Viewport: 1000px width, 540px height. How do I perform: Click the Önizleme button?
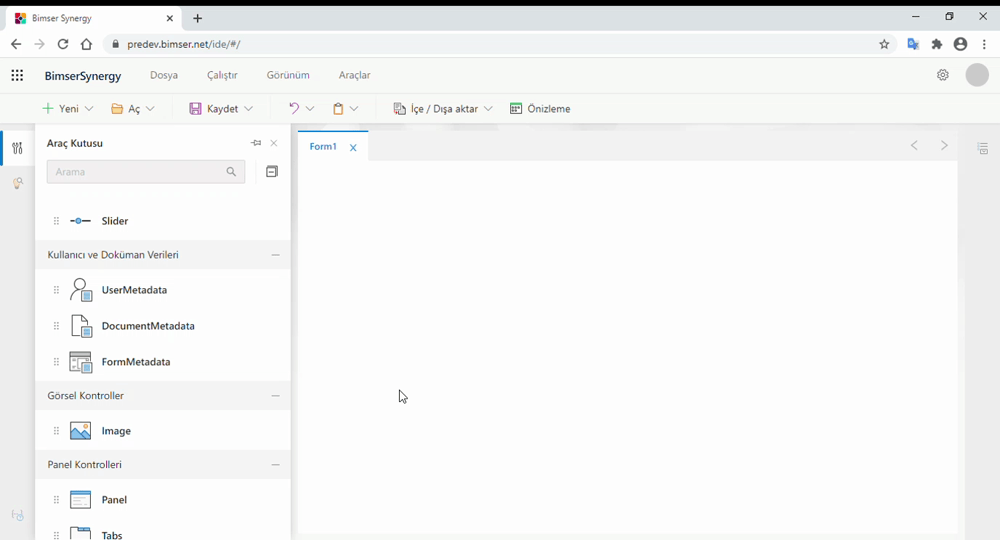(x=540, y=109)
